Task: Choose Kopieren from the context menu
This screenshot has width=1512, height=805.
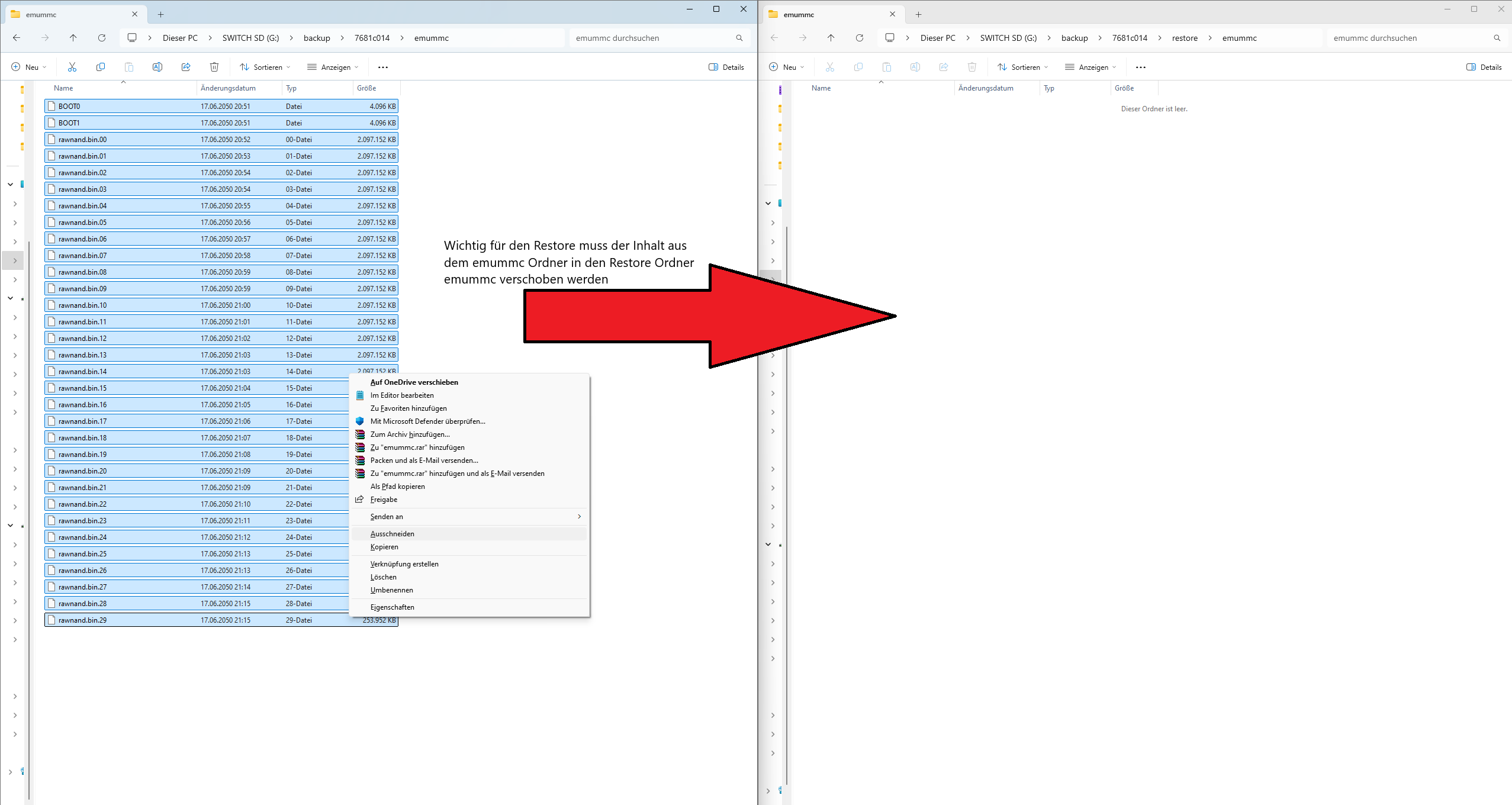Action: tap(384, 547)
